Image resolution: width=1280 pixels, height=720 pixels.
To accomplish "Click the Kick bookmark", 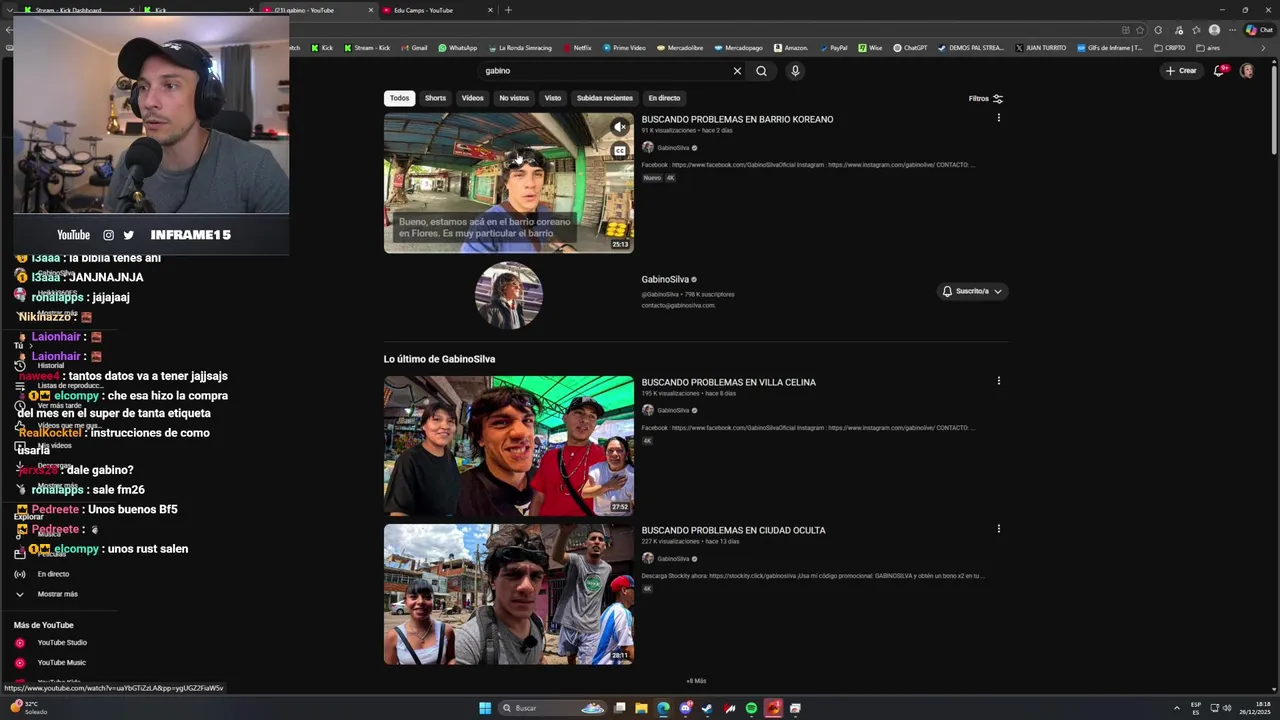I will click(x=322, y=48).
